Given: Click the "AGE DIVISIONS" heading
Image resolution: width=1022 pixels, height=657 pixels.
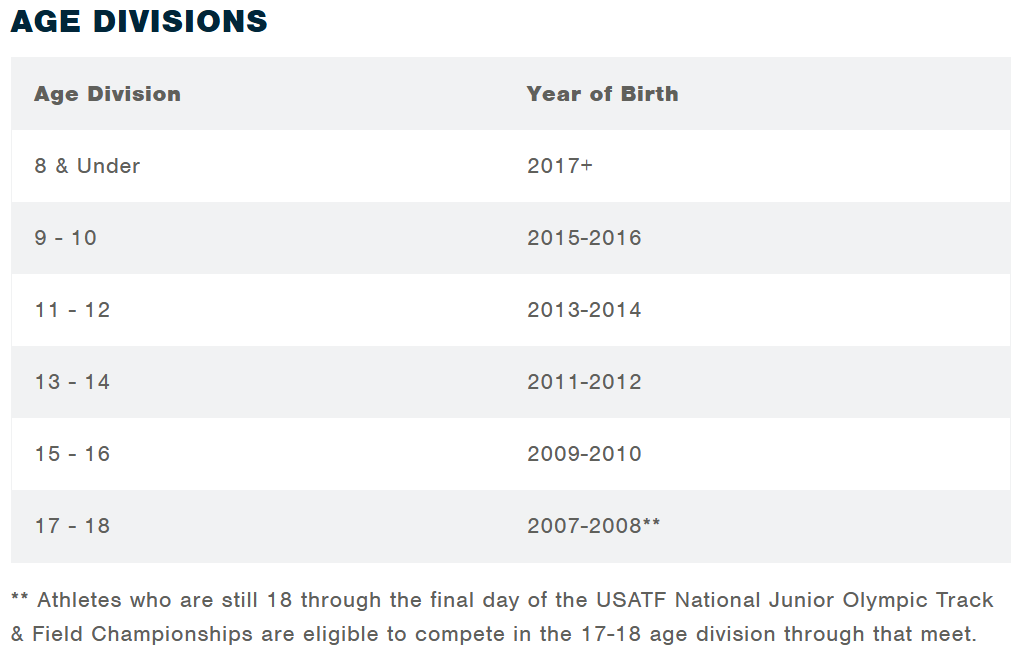Looking at the screenshot, I should 139,21.
